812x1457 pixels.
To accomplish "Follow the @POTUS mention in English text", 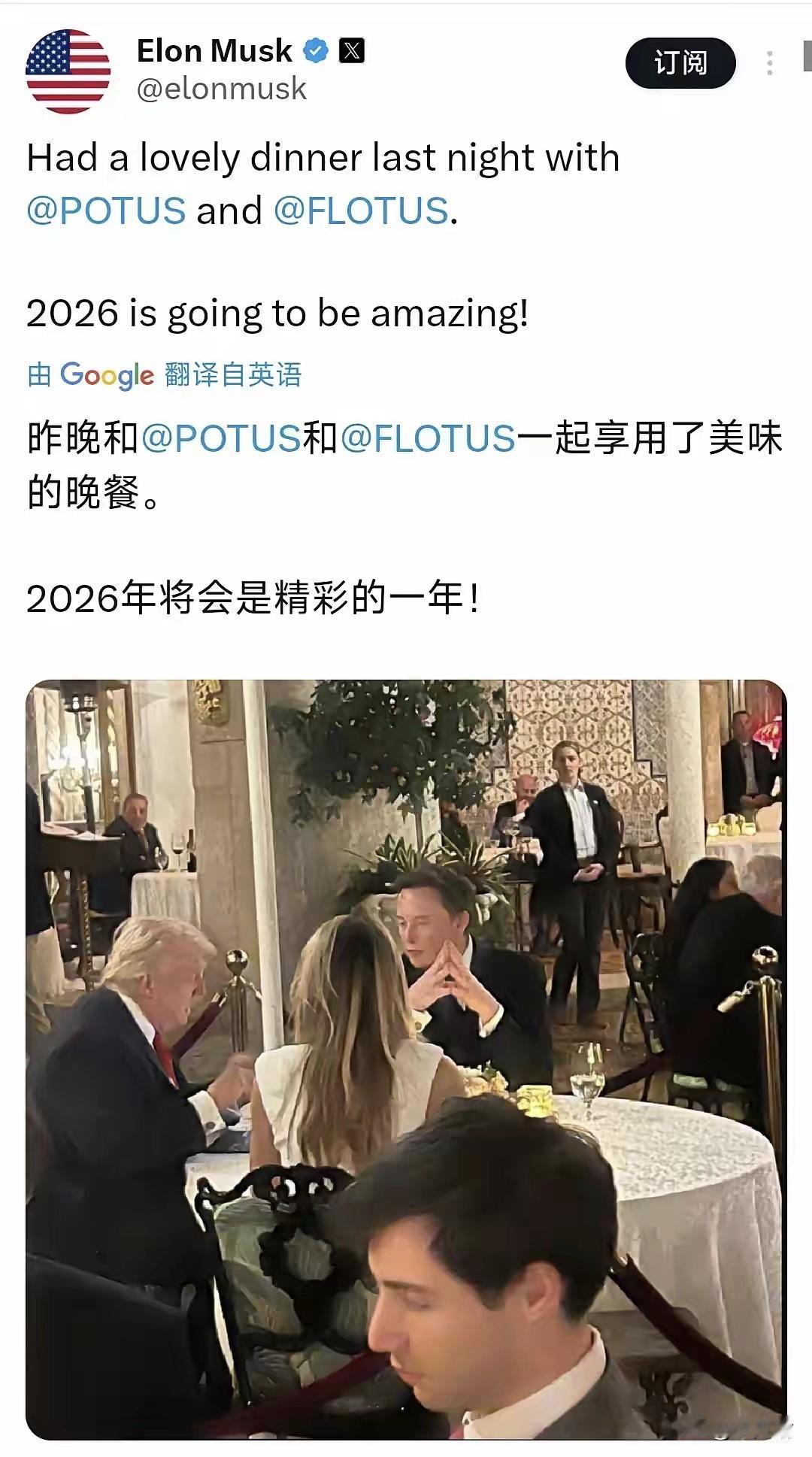I will [106, 211].
